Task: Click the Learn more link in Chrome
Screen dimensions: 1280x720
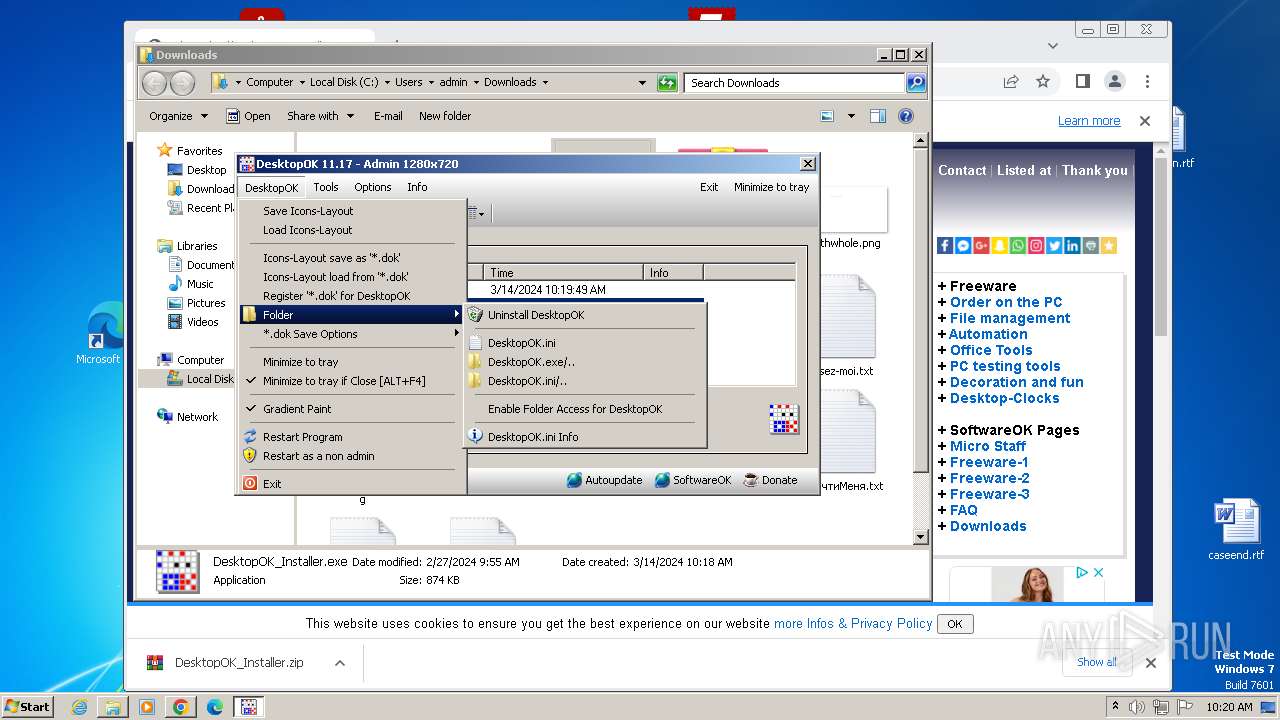Action: click(1089, 121)
